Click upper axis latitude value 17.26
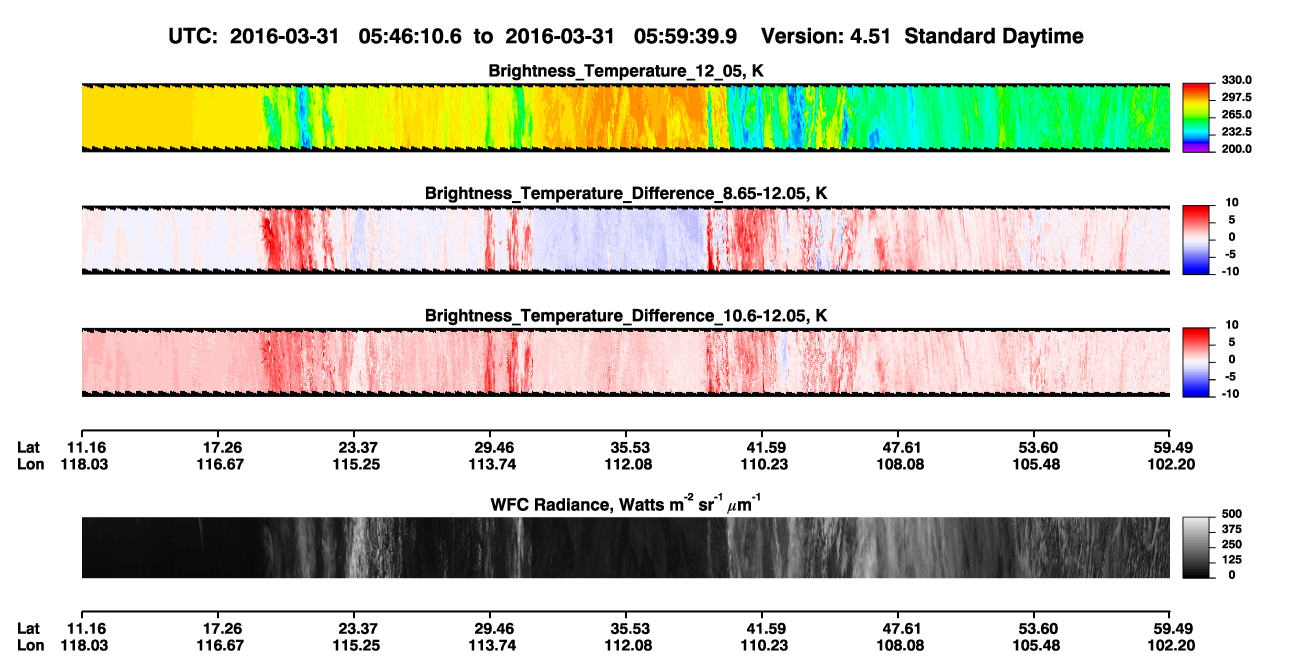 (x=218, y=448)
